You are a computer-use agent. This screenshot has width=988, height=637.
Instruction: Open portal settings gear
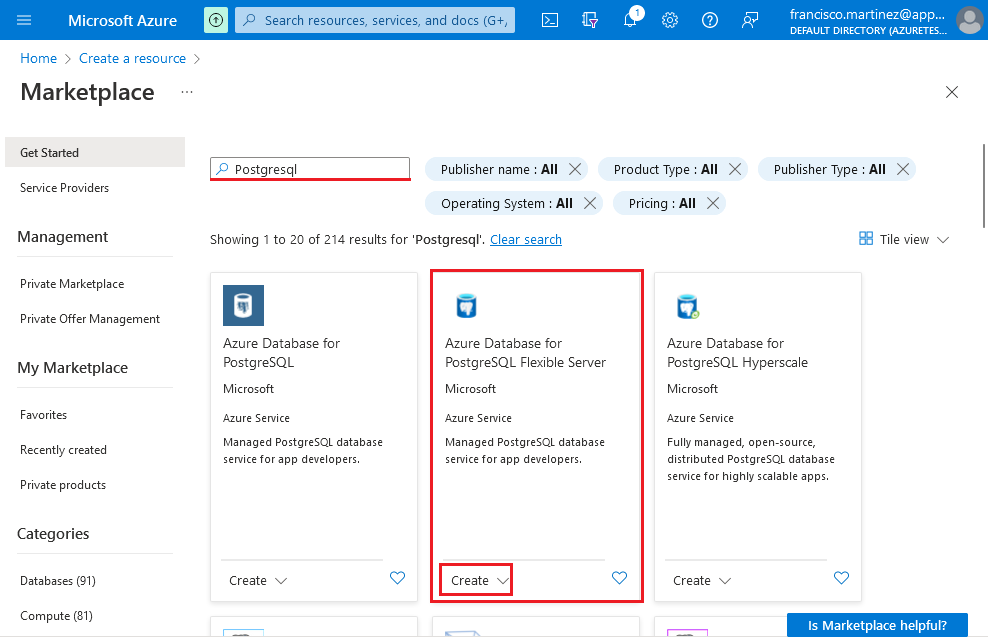point(670,20)
